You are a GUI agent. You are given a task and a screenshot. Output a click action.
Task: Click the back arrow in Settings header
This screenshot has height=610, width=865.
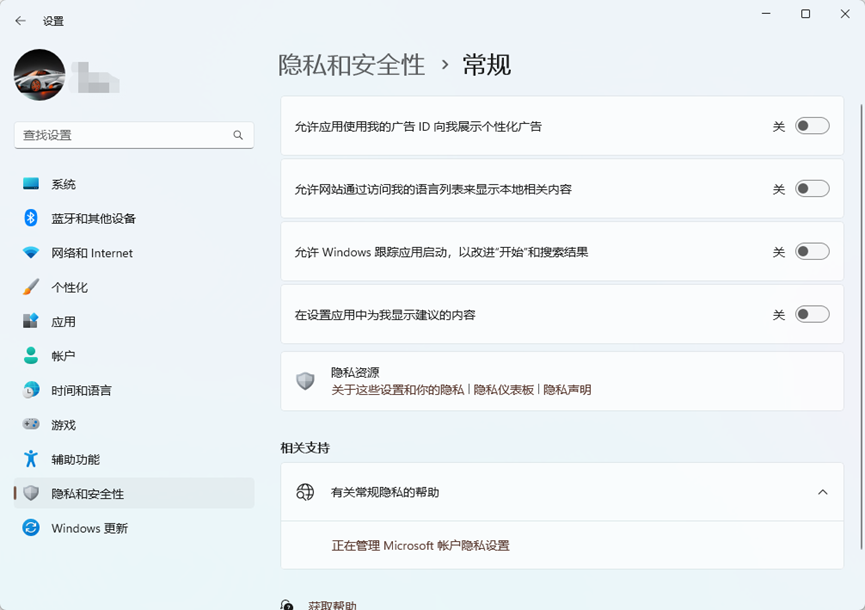(x=20, y=20)
